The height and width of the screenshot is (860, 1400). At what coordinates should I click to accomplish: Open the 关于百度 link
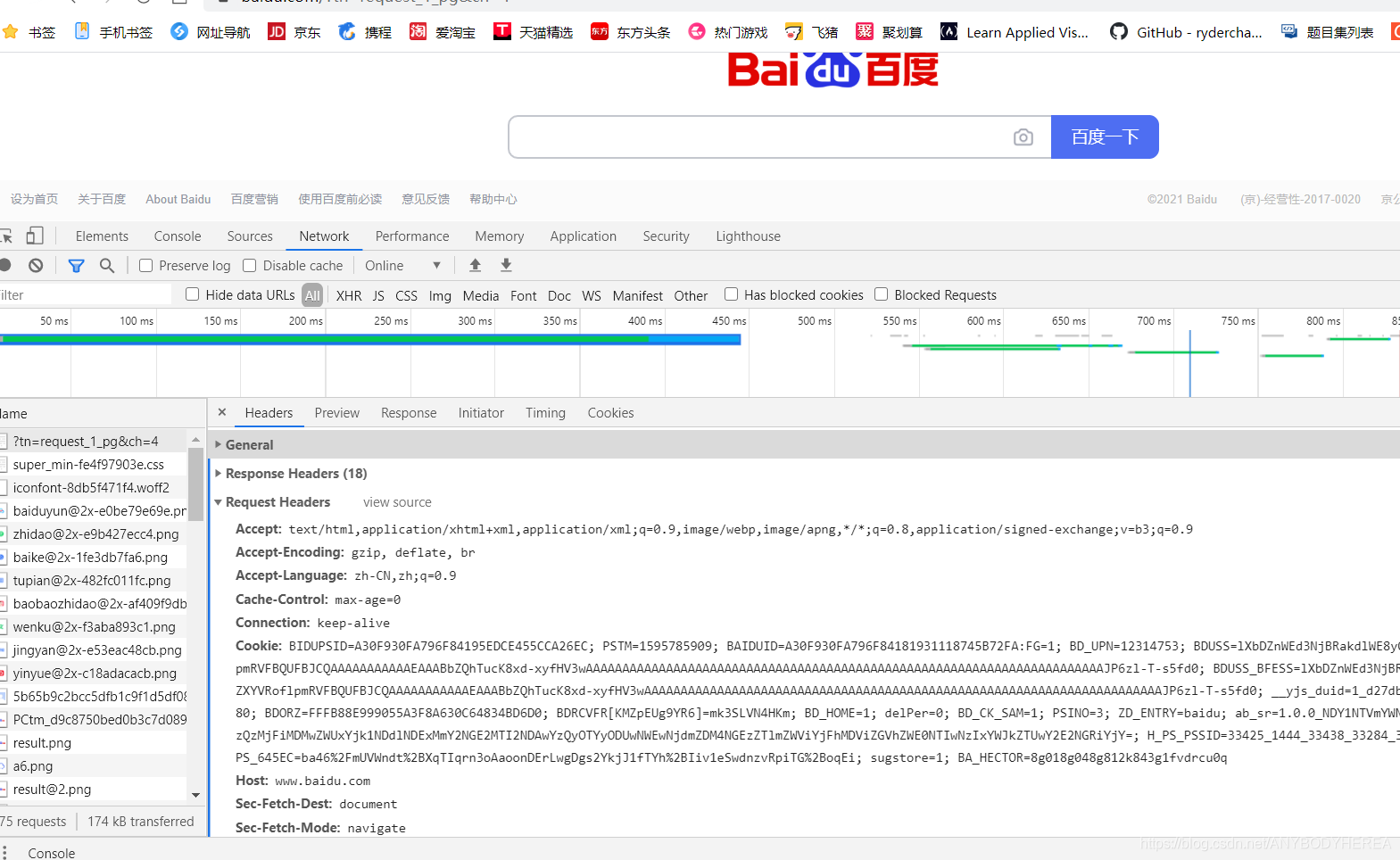pyautogui.click(x=102, y=199)
